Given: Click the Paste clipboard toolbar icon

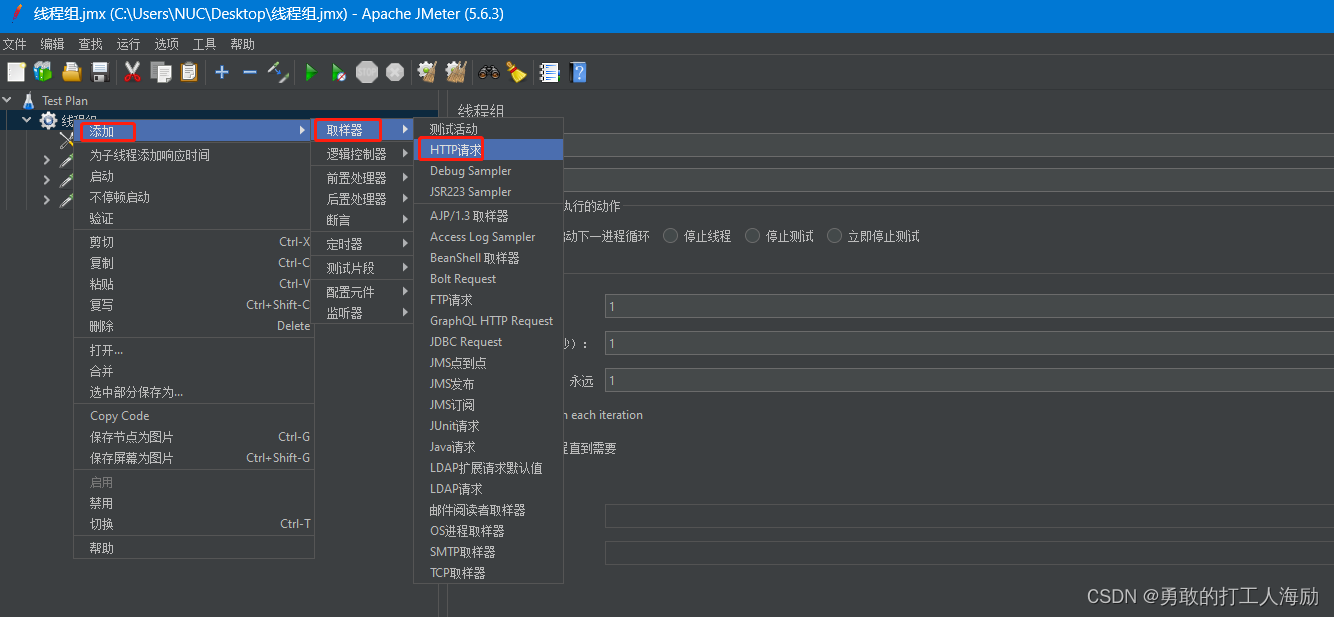Looking at the screenshot, I should point(189,72).
